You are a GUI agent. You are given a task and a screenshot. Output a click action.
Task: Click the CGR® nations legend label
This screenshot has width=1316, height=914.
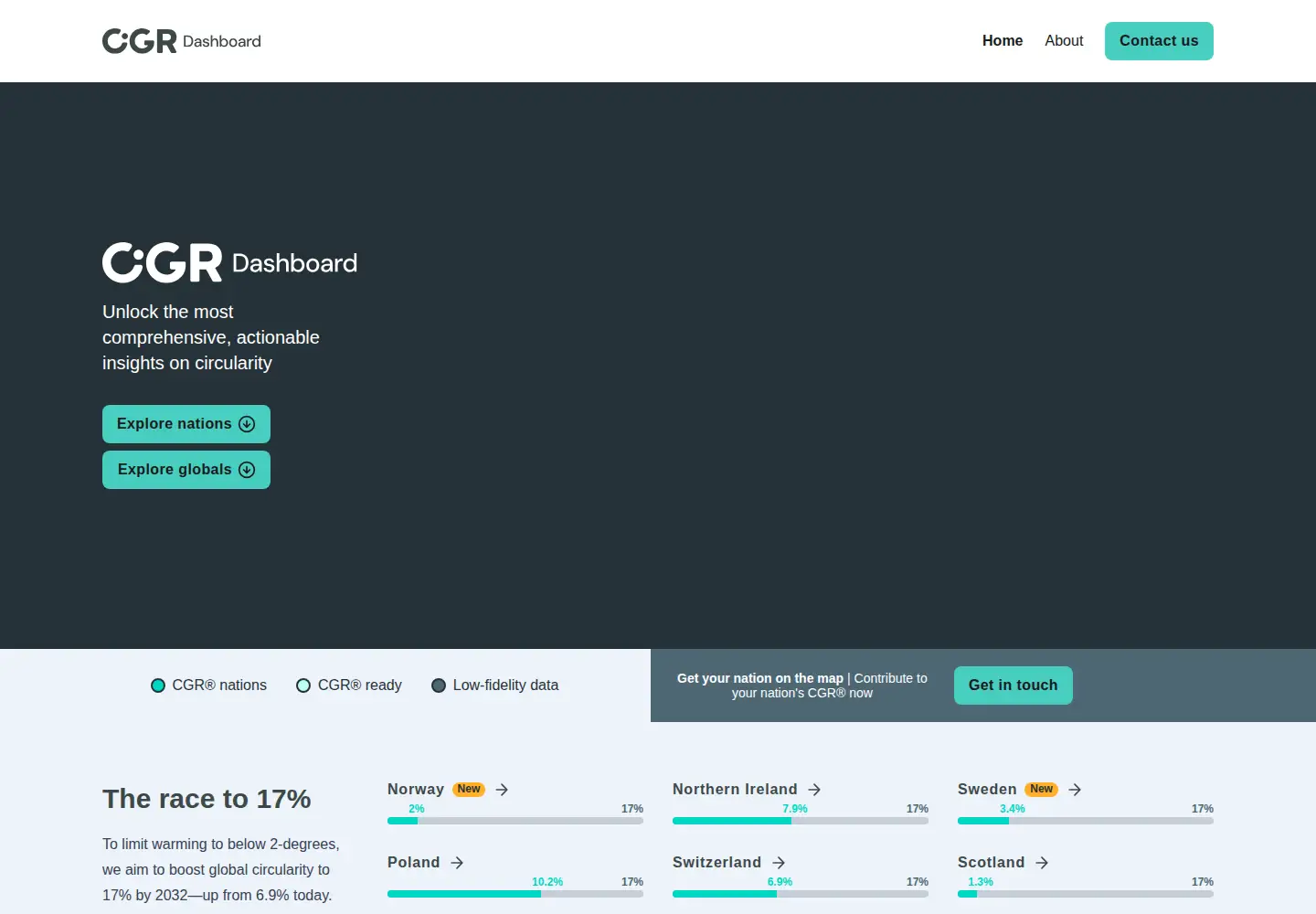(x=219, y=685)
